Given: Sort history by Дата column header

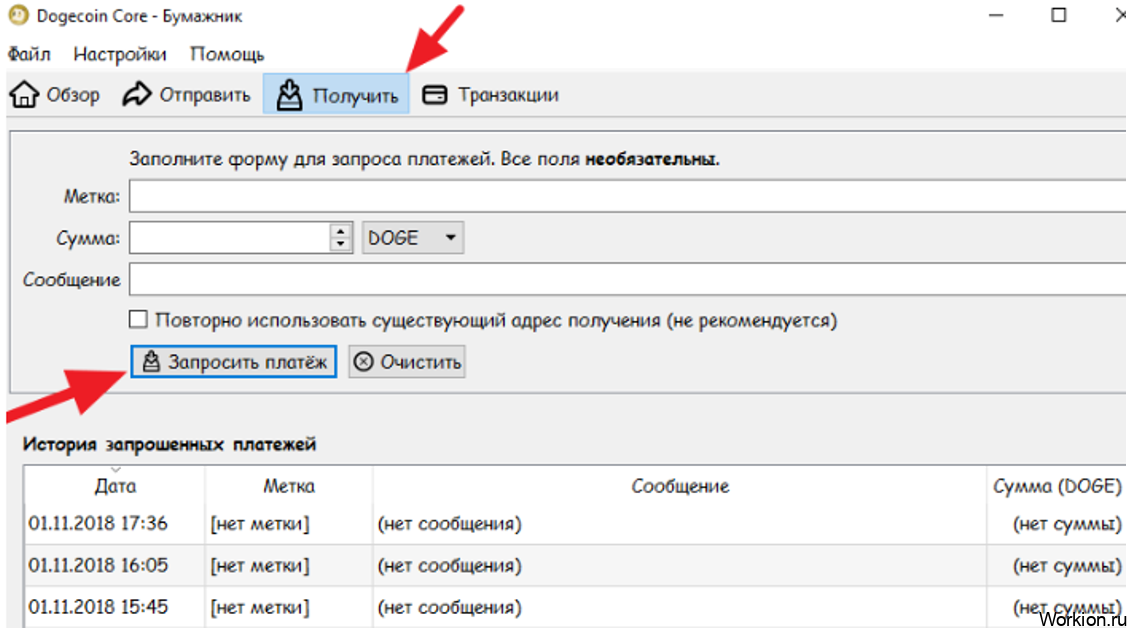Looking at the screenshot, I should pos(115,486).
